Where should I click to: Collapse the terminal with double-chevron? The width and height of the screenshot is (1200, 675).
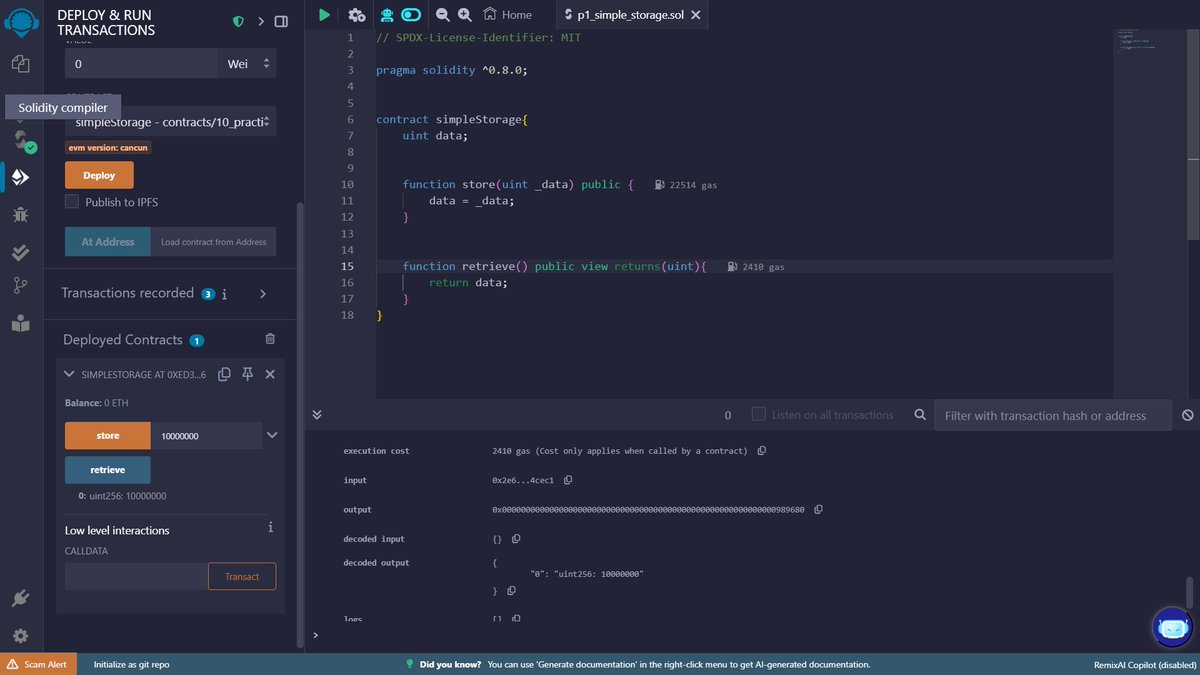(317, 414)
